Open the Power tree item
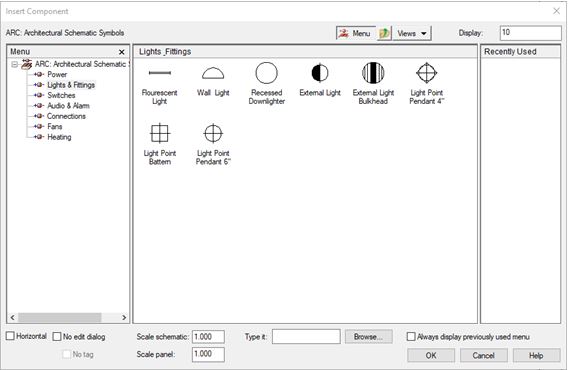Viewport: 568px width, 370px height. tap(57, 74)
